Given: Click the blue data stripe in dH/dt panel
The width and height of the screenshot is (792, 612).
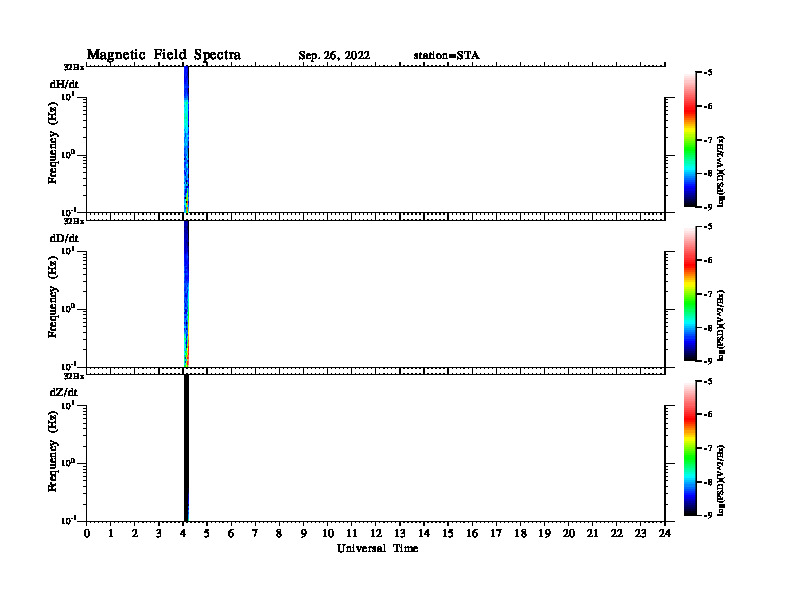Looking at the screenshot, I should 186,139.
